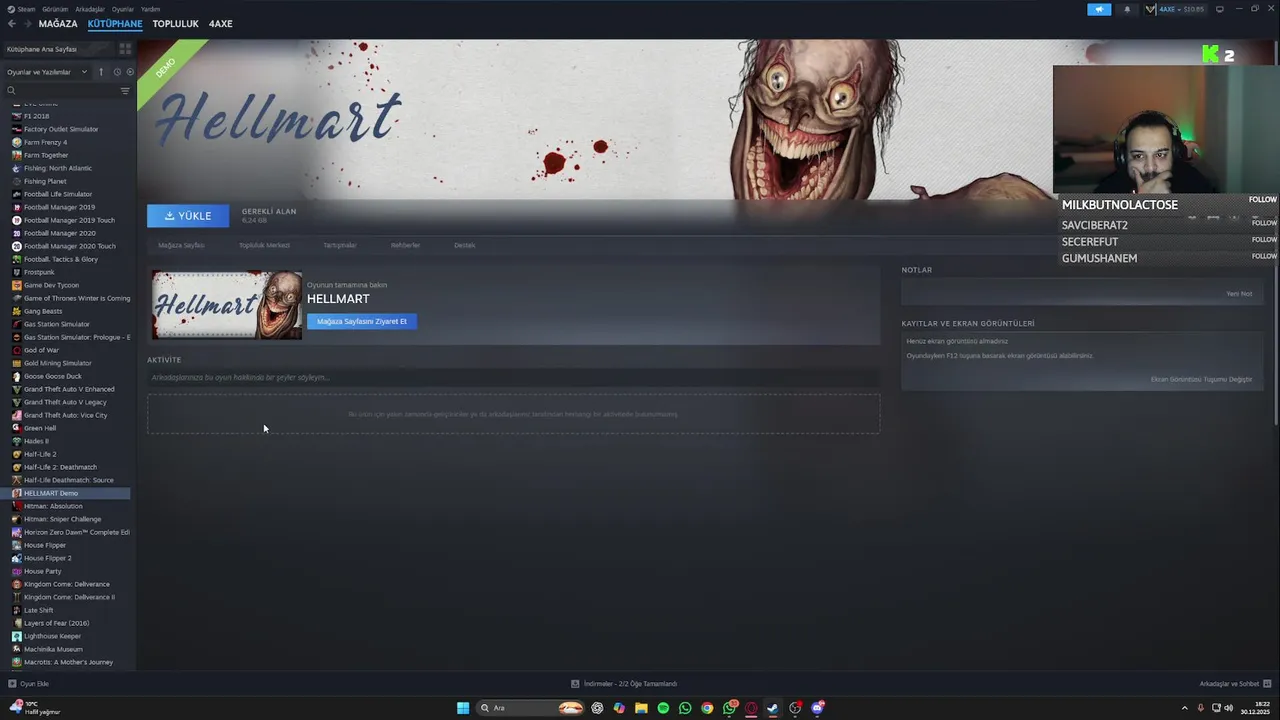This screenshot has height=720, width=1280.
Task: Open Spotify from the taskbar
Action: tap(663, 708)
